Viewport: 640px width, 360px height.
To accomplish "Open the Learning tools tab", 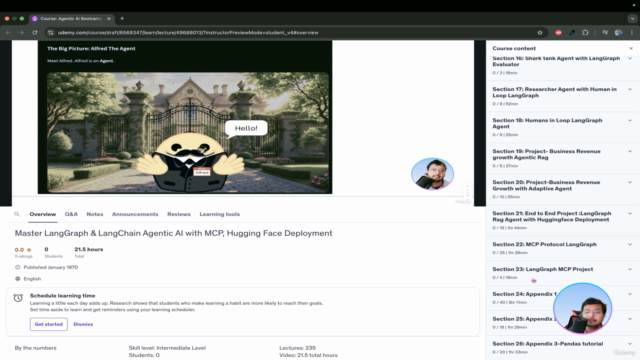I will (220, 214).
